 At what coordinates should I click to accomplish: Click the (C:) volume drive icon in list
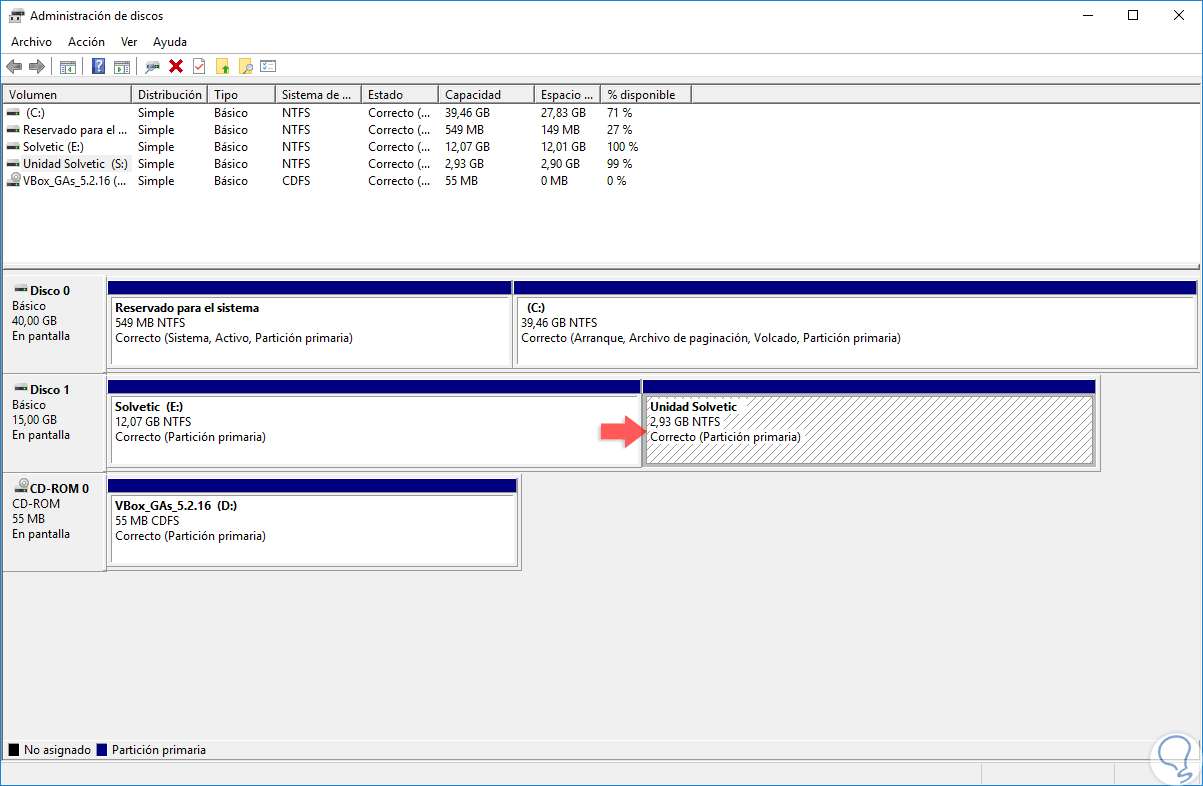13,113
